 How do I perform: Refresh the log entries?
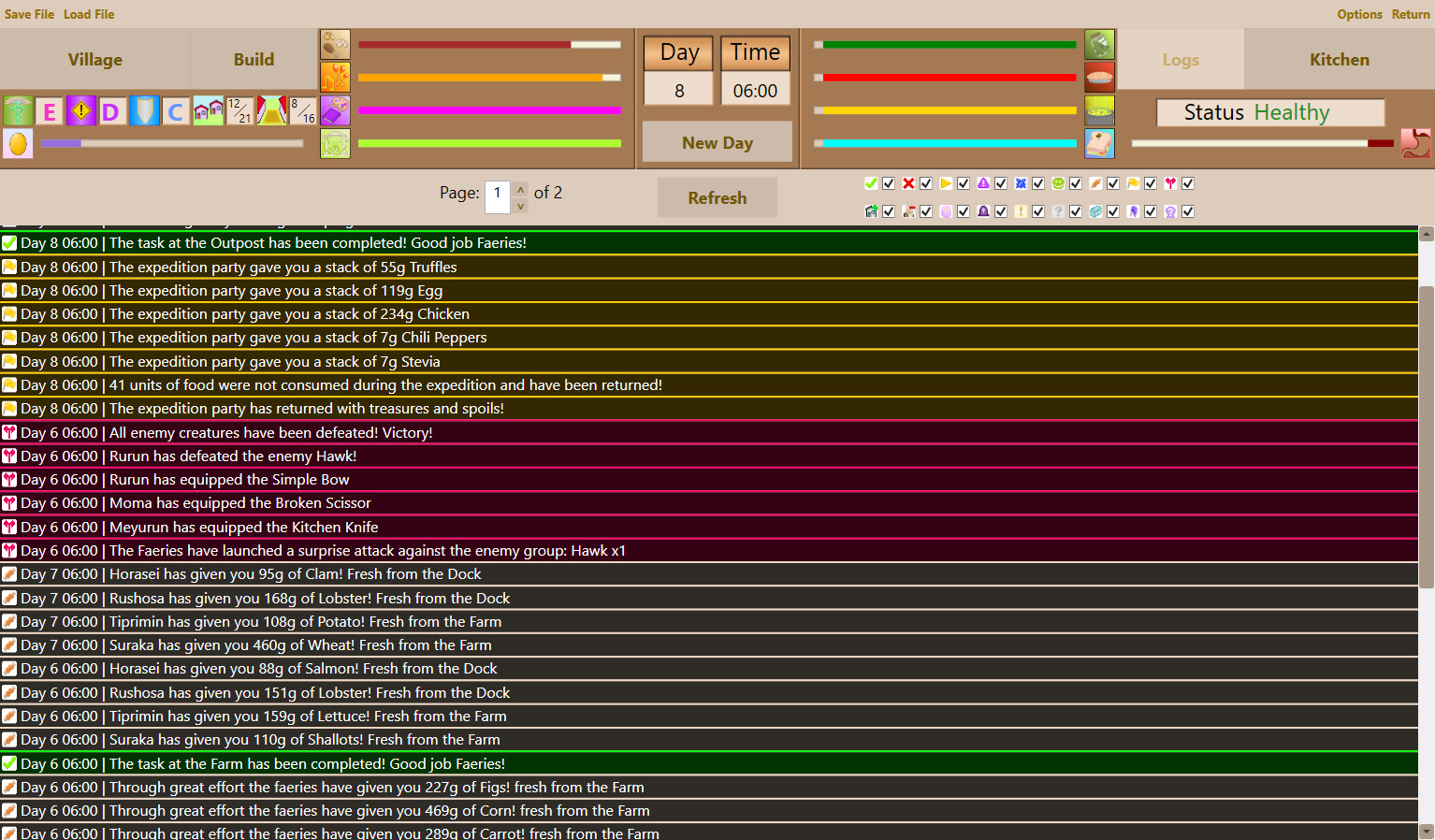(717, 197)
